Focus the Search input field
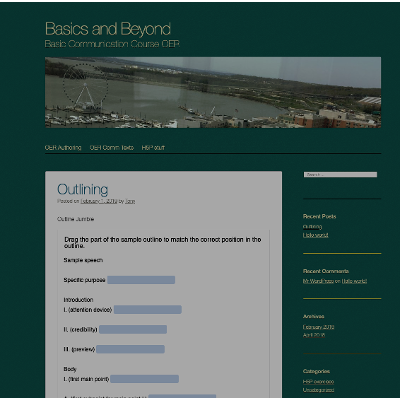 340,175
